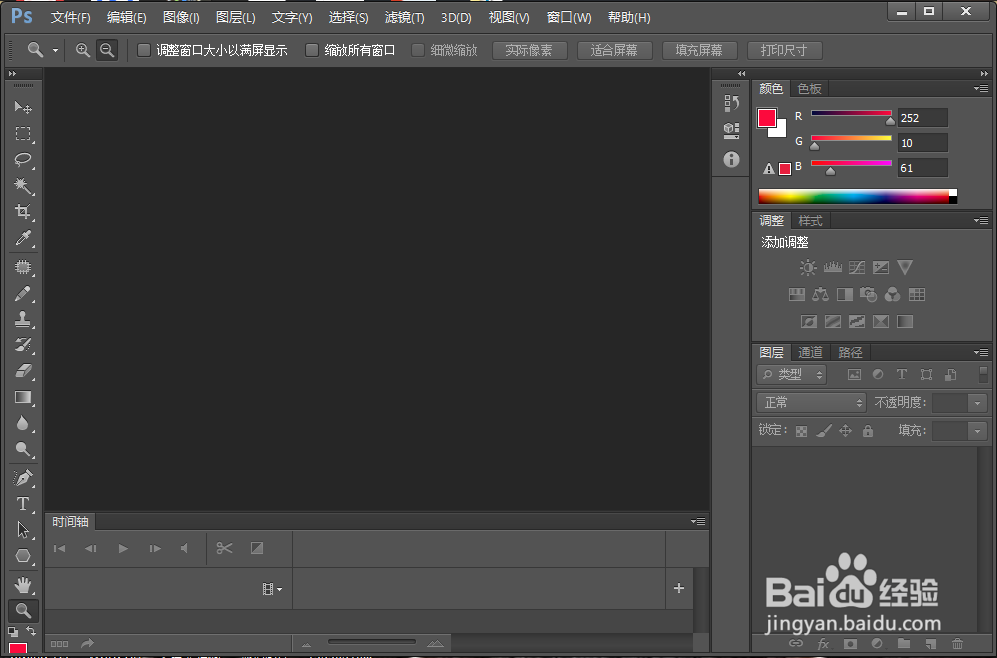Select the History Brush tool
This screenshot has width=997, height=658.
pos(23,345)
